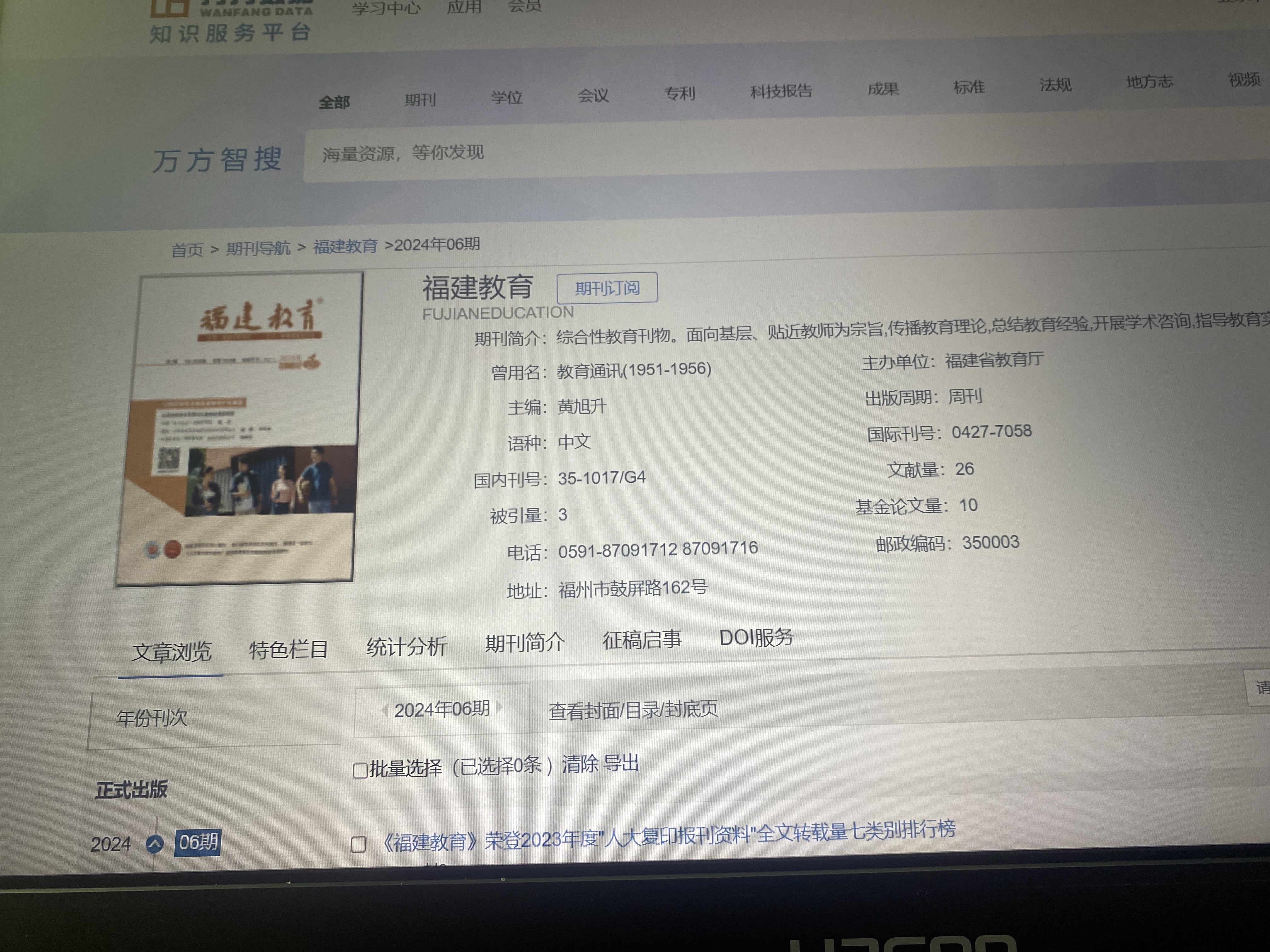Click the 期刊订阅 subscribe button

click(607, 287)
